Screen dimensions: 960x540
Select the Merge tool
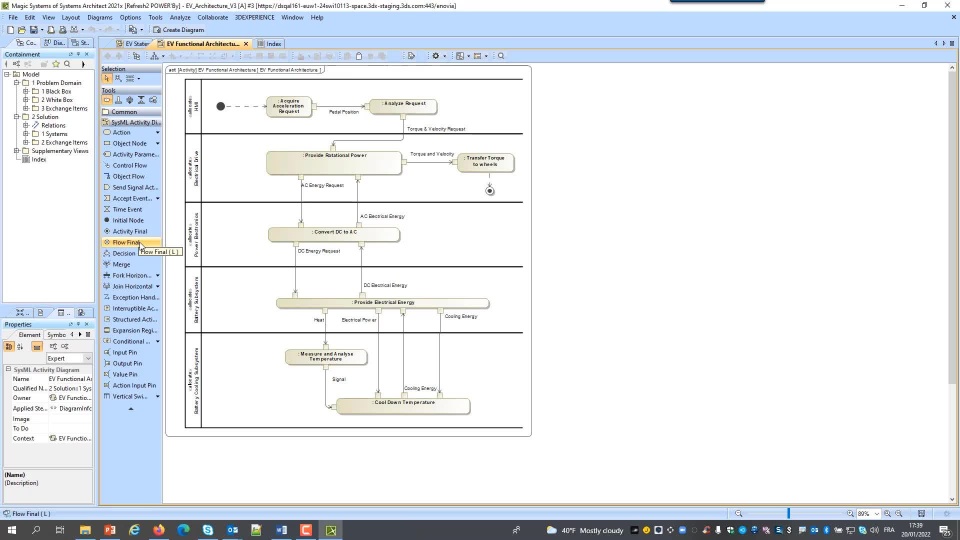pyautogui.click(x=121, y=264)
